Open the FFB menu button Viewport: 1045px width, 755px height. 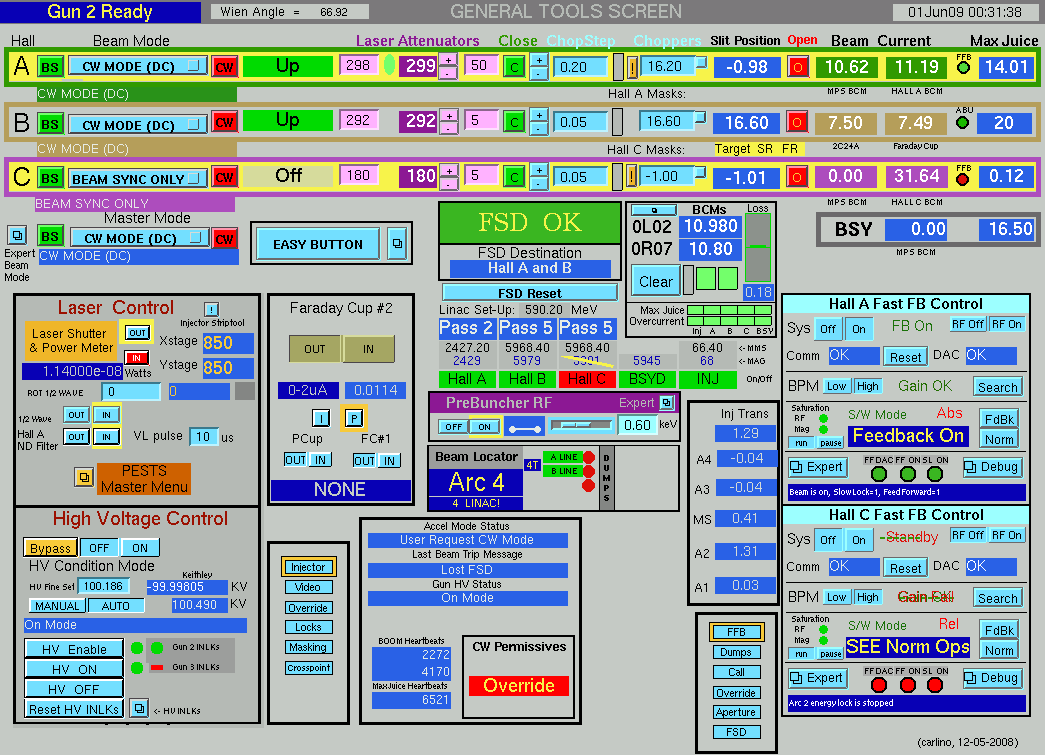tap(736, 632)
